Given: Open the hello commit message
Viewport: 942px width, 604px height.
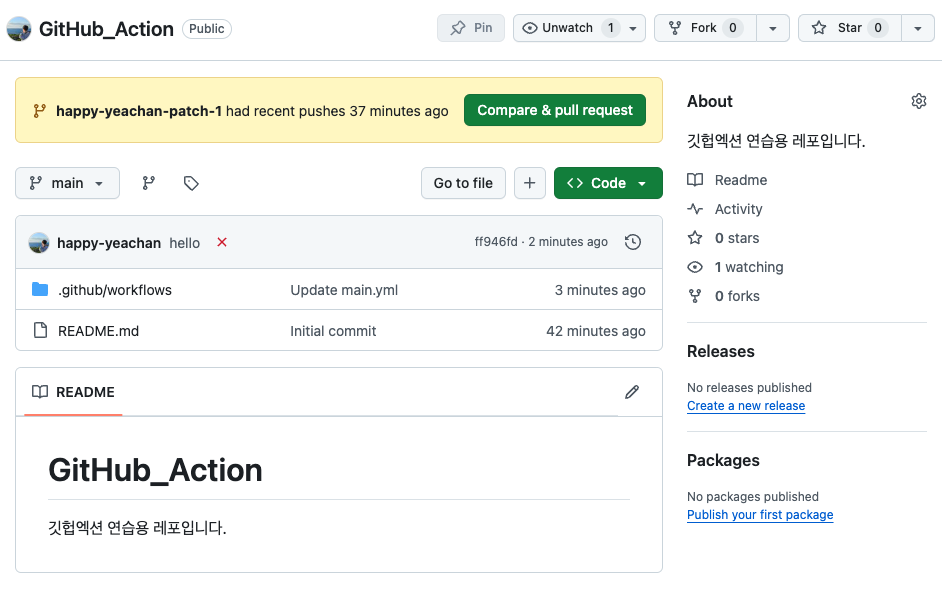Looking at the screenshot, I should tap(184, 243).
